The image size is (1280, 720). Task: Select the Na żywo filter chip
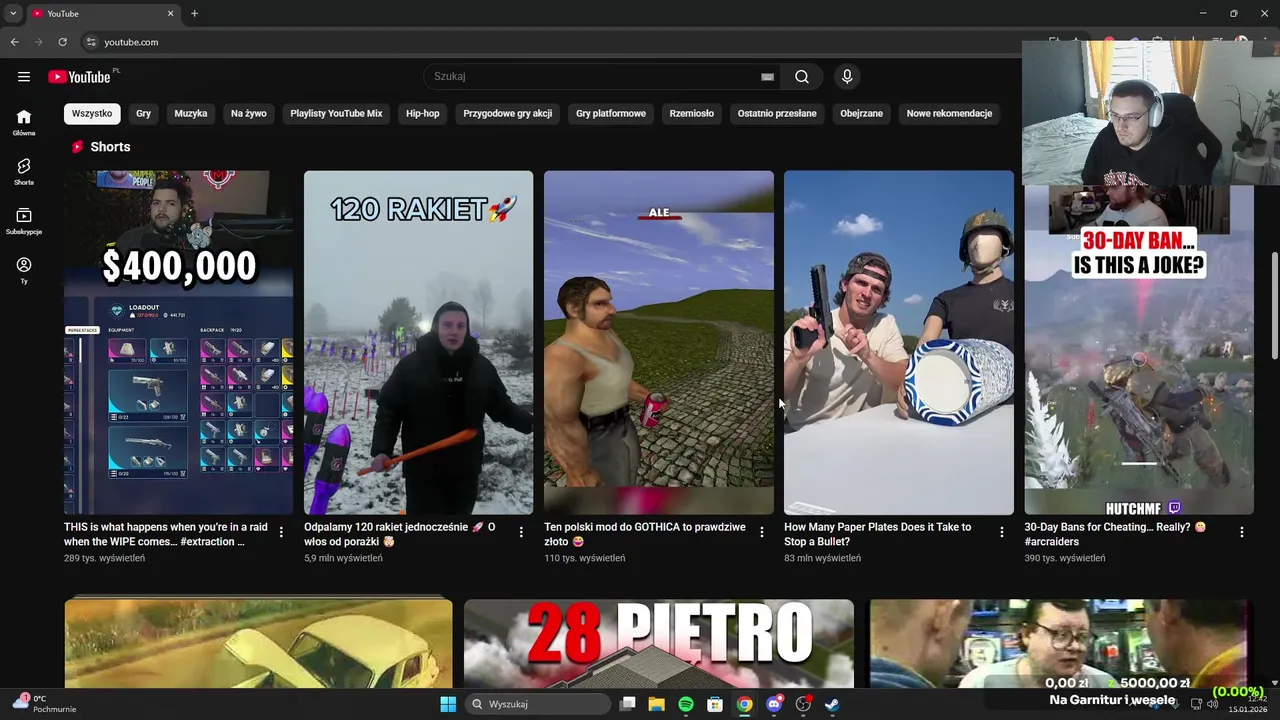(x=249, y=113)
